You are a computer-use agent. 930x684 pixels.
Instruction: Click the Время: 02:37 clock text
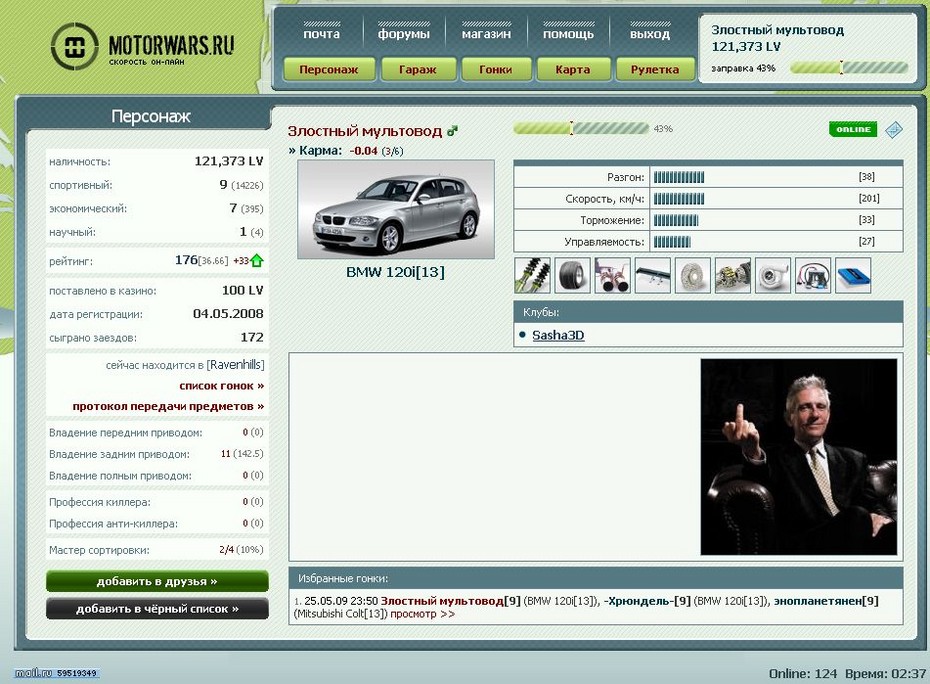coord(886,674)
